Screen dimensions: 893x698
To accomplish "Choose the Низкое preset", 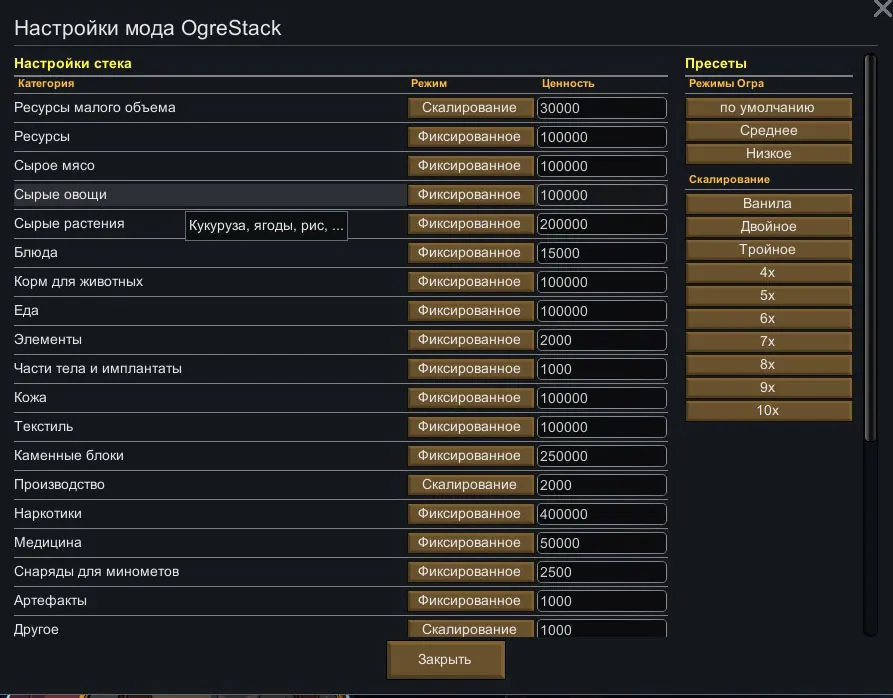I will click(768, 154).
